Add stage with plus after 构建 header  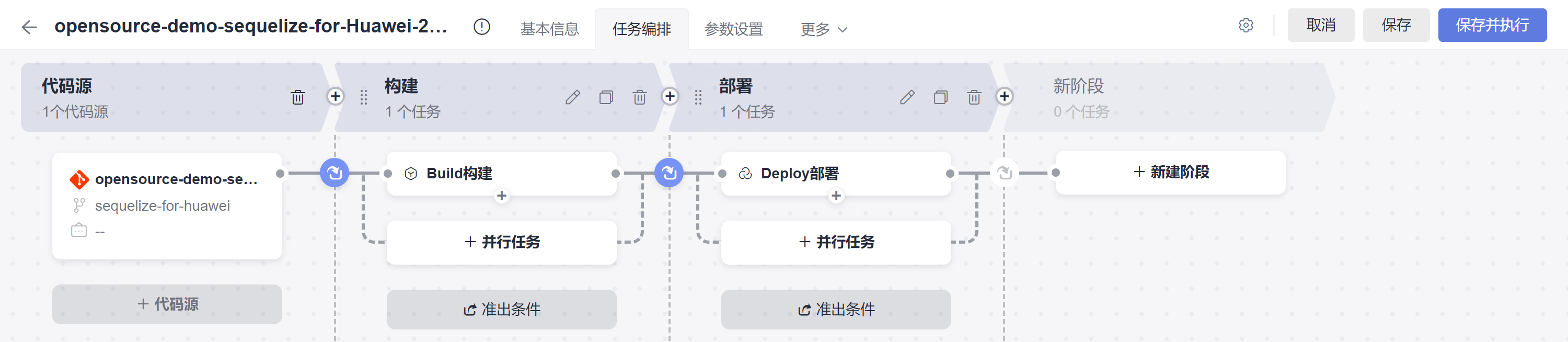(x=670, y=96)
